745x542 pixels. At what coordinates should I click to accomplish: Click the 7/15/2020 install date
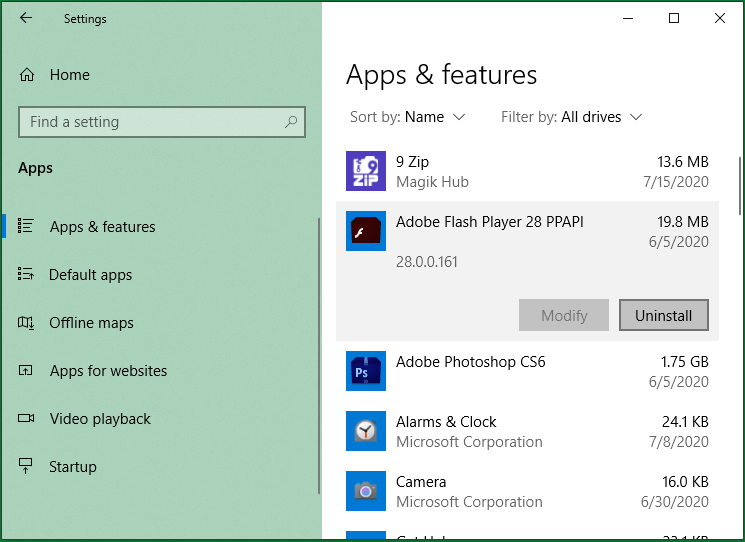(x=676, y=182)
